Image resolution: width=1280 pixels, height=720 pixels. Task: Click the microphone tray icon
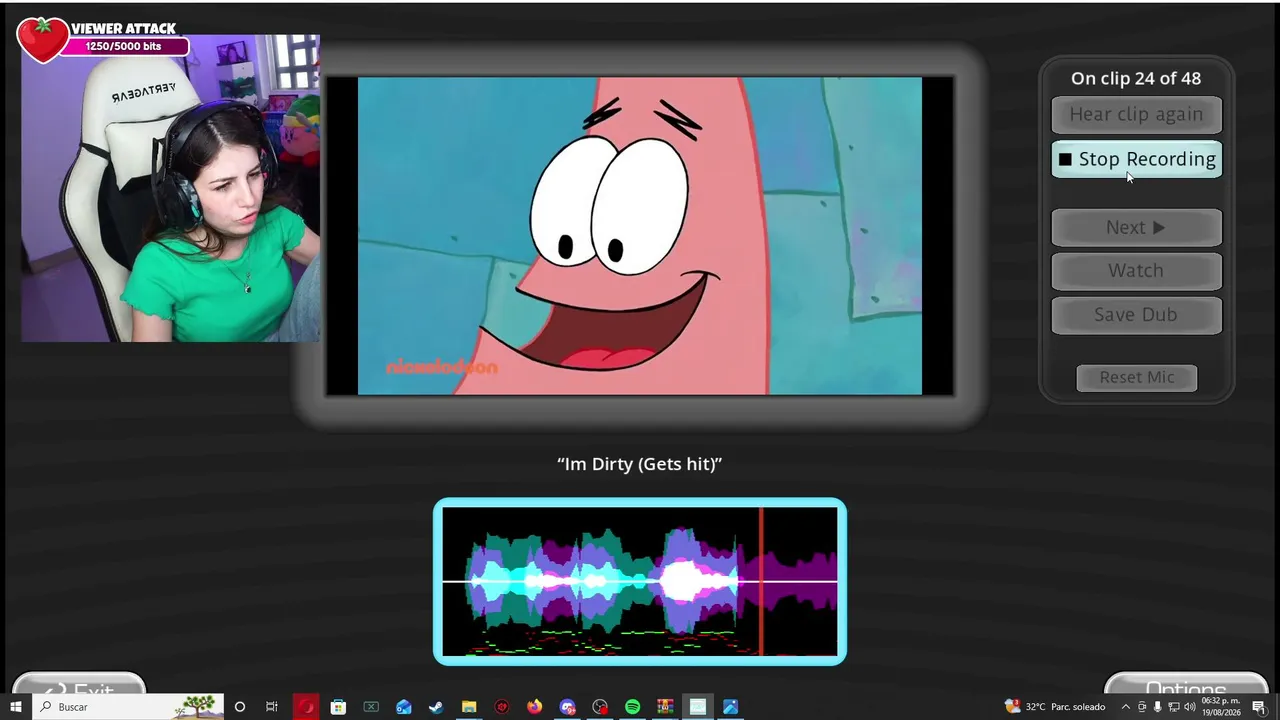click(x=1158, y=707)
